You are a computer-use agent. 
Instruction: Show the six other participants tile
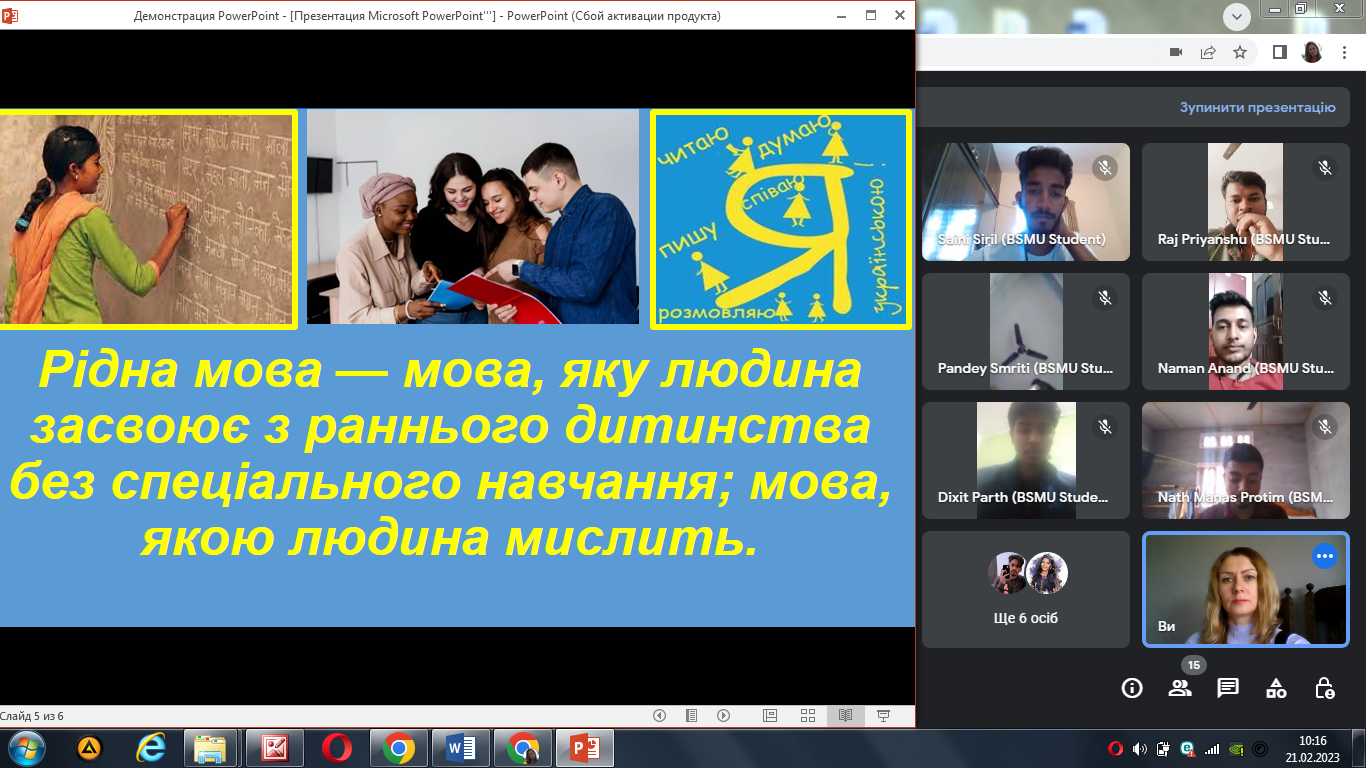pos(1027,589)
